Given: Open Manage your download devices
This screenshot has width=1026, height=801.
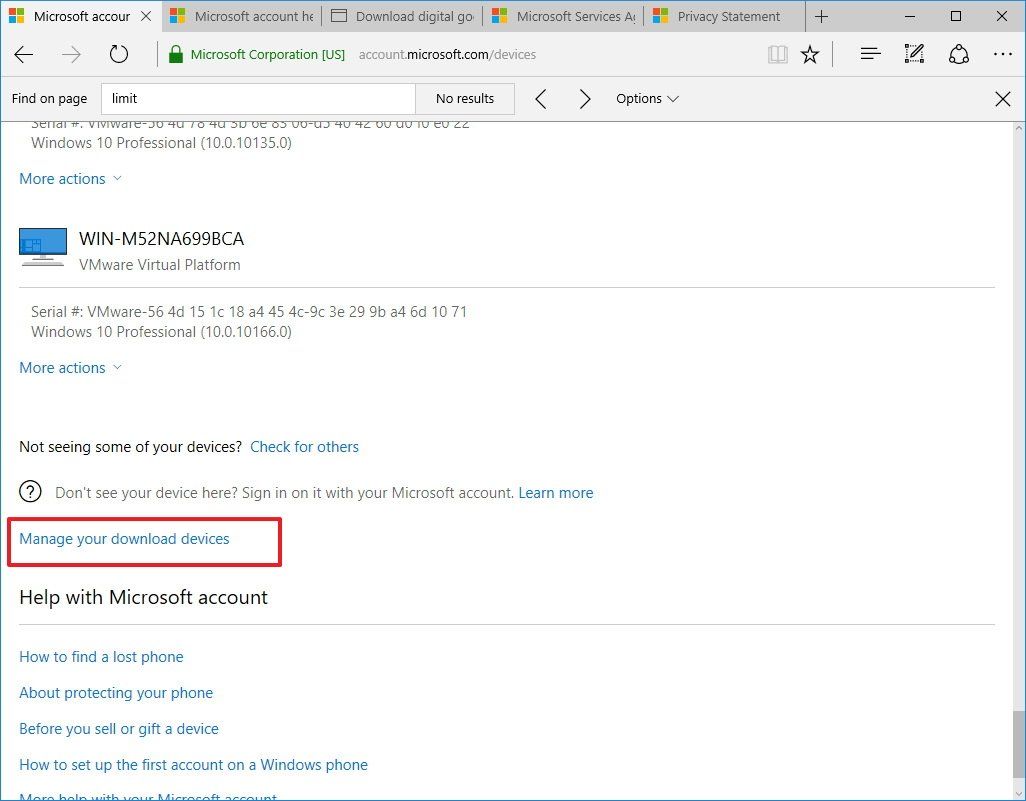Looking at the screenshot, I should [123, 538].
